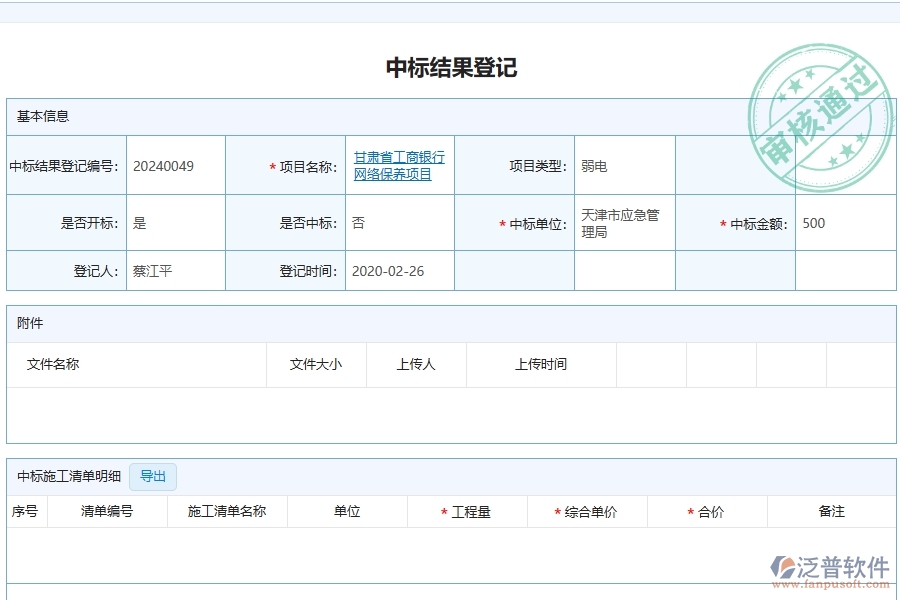This screenshot has width=900, height=600.
Task: Click the 文件名称 column header
Action: pyautogui.click(x=53, y=364)
